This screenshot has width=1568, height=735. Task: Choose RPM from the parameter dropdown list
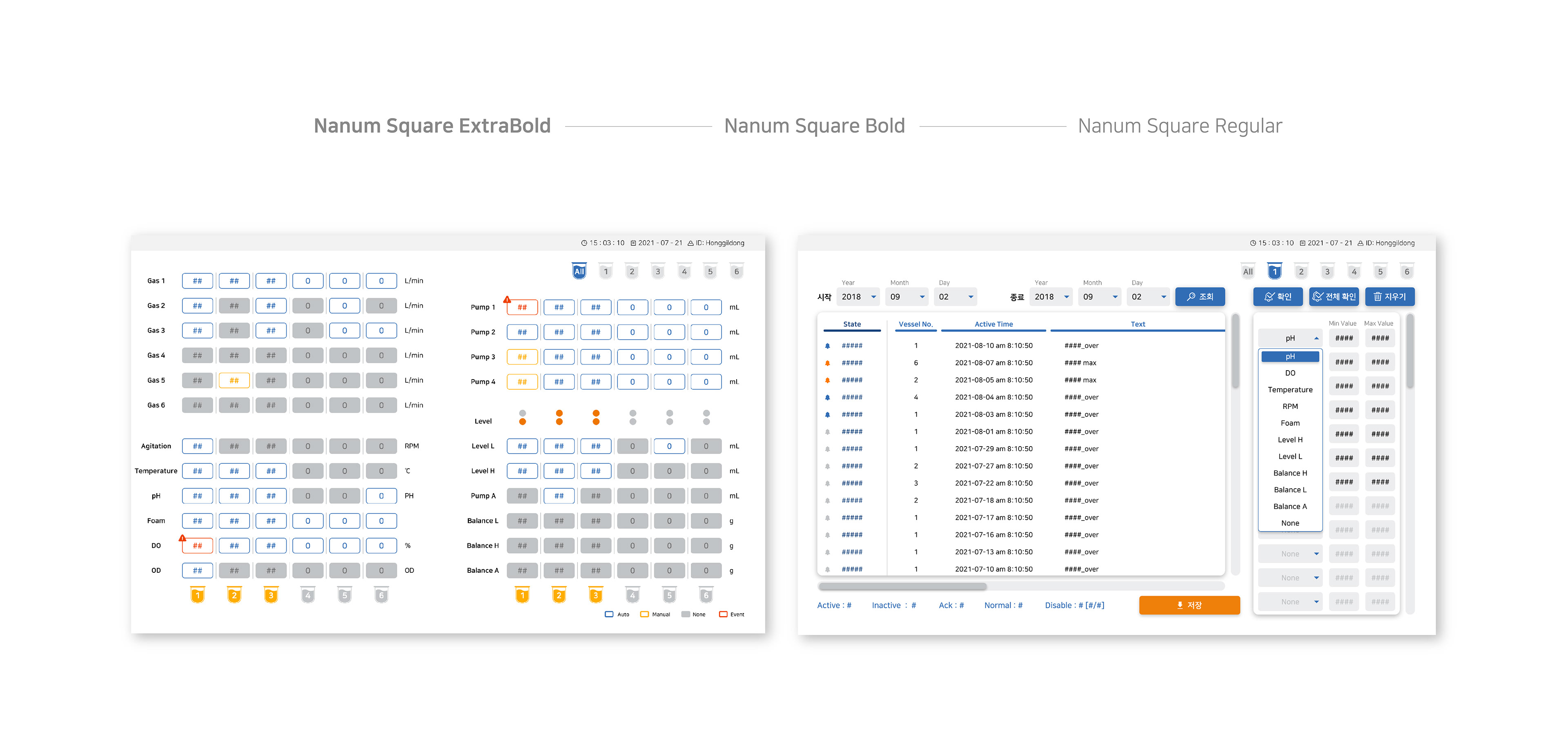1290,406
